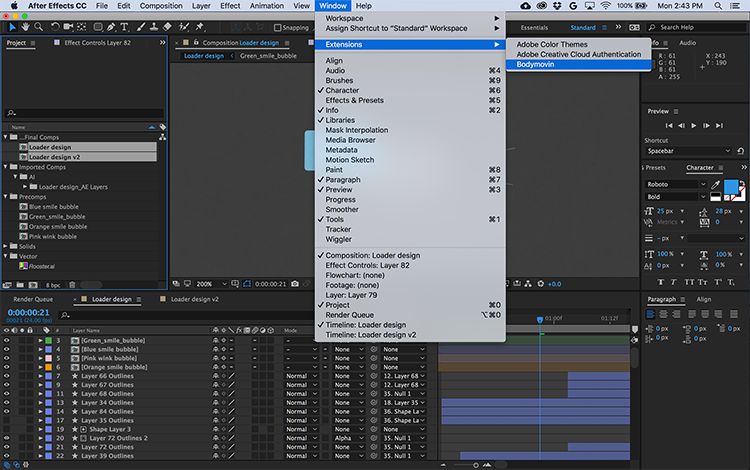Collapse the ...Final Comps folder
The height and width of the screenshot is (470, 750).
[x=6, y=137]
